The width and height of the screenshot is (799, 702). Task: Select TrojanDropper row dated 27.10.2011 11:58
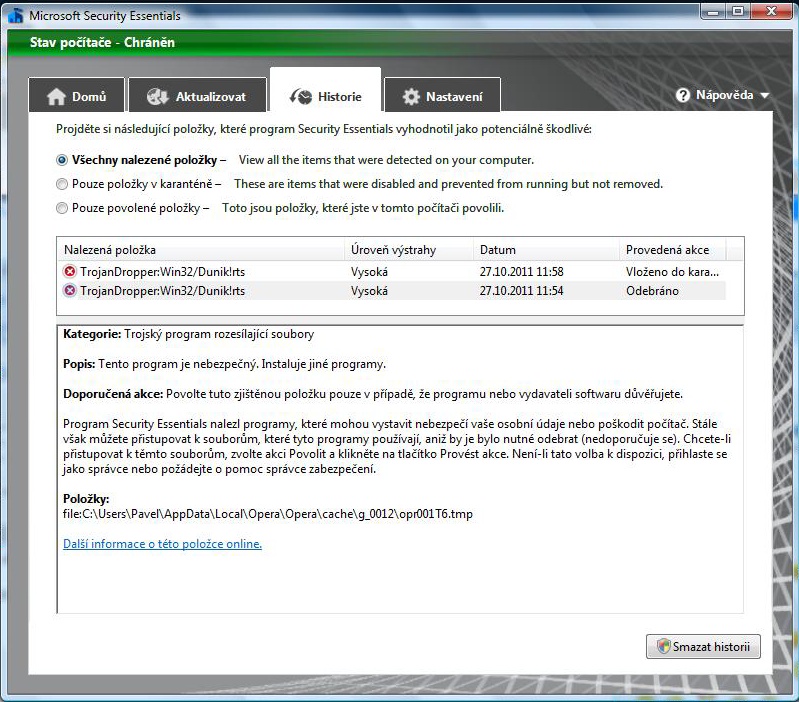pyautogui.click(x=391, y=271)
